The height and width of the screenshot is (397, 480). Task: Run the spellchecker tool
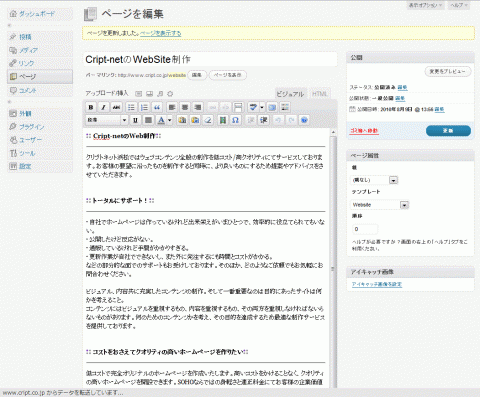pos(253,107)
